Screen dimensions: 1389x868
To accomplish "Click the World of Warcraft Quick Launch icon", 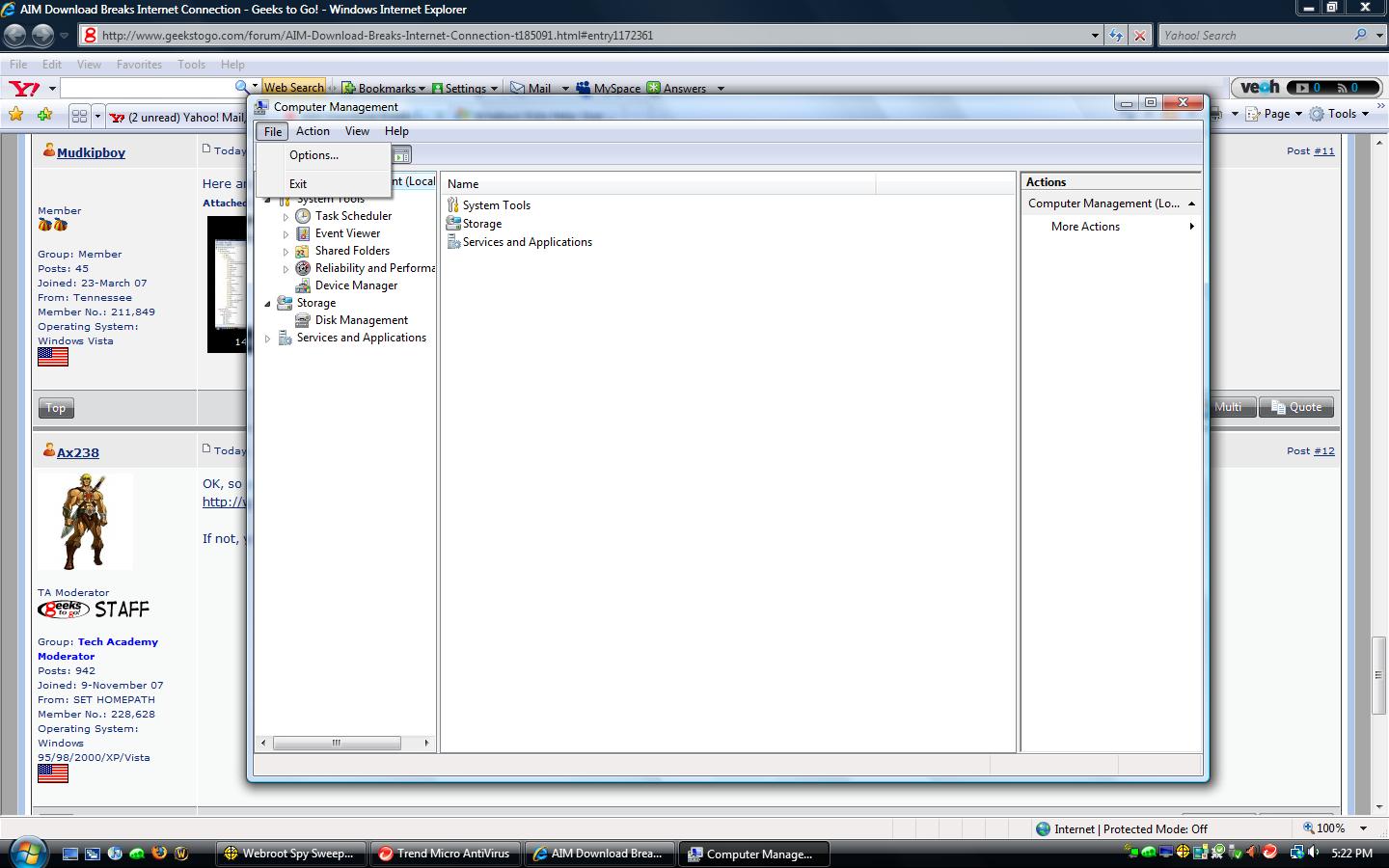I will pyautogui.click(x=181, y=854).
